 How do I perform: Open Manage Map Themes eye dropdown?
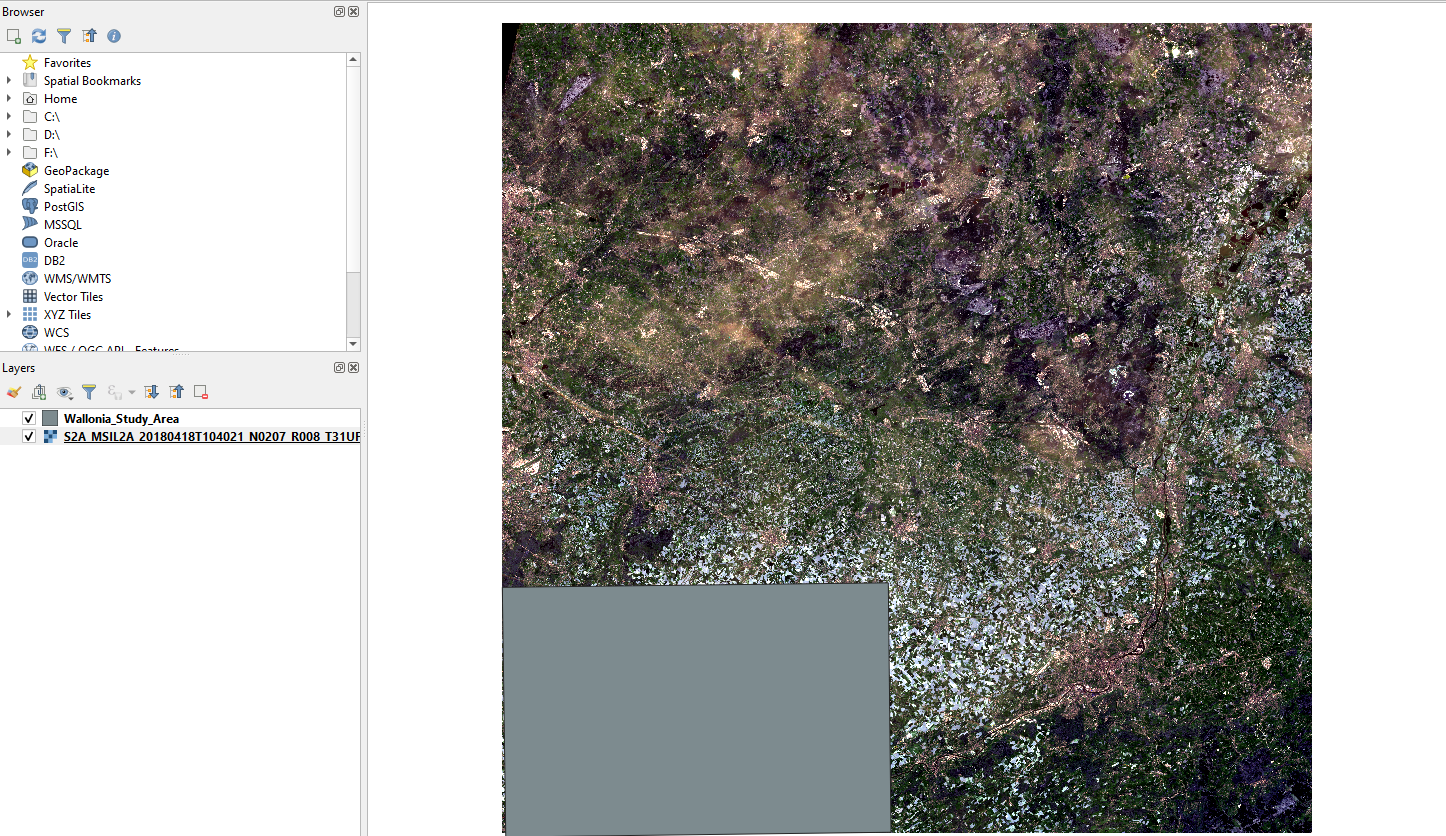(65, 392)
